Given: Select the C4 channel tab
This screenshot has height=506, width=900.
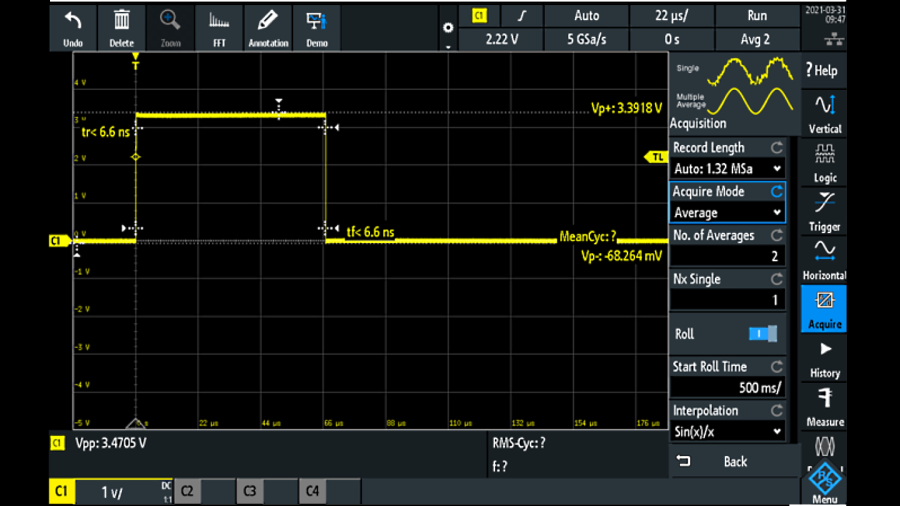Looking at the screenshot, I should click(x=313, y=491).
